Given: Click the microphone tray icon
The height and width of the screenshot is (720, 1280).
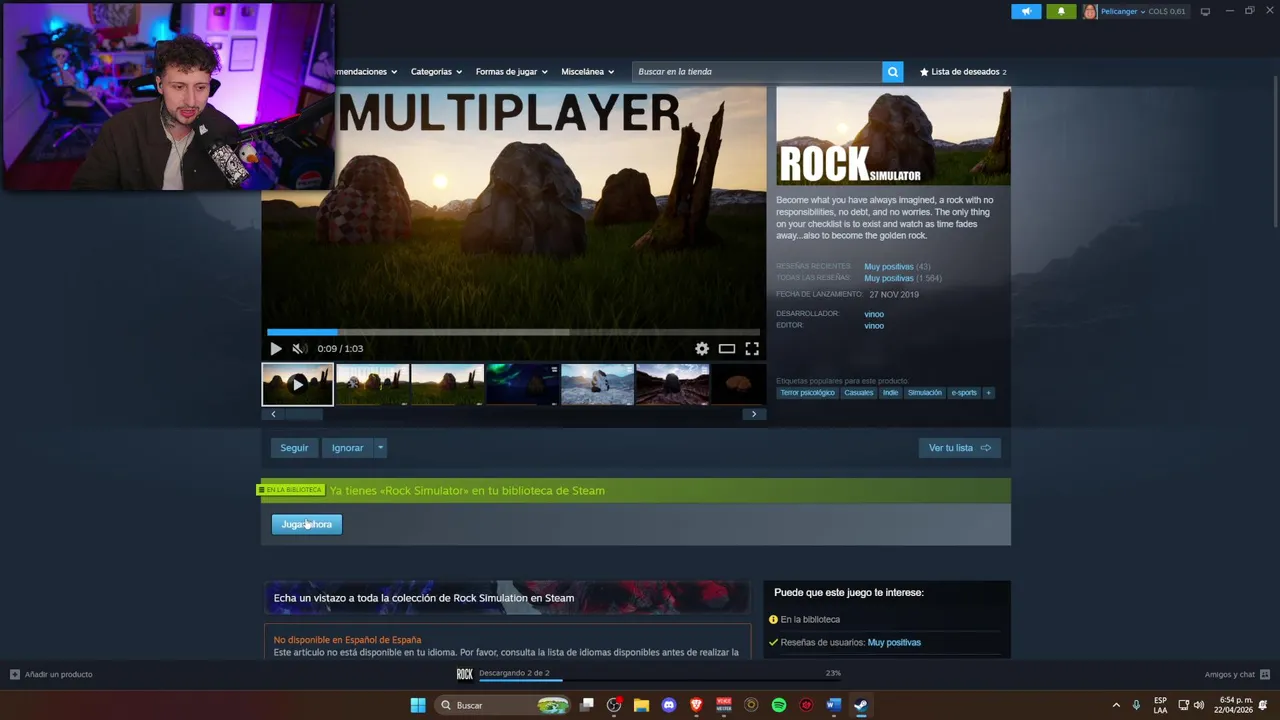Looking at the screenshot, I should pos(1136,705).
